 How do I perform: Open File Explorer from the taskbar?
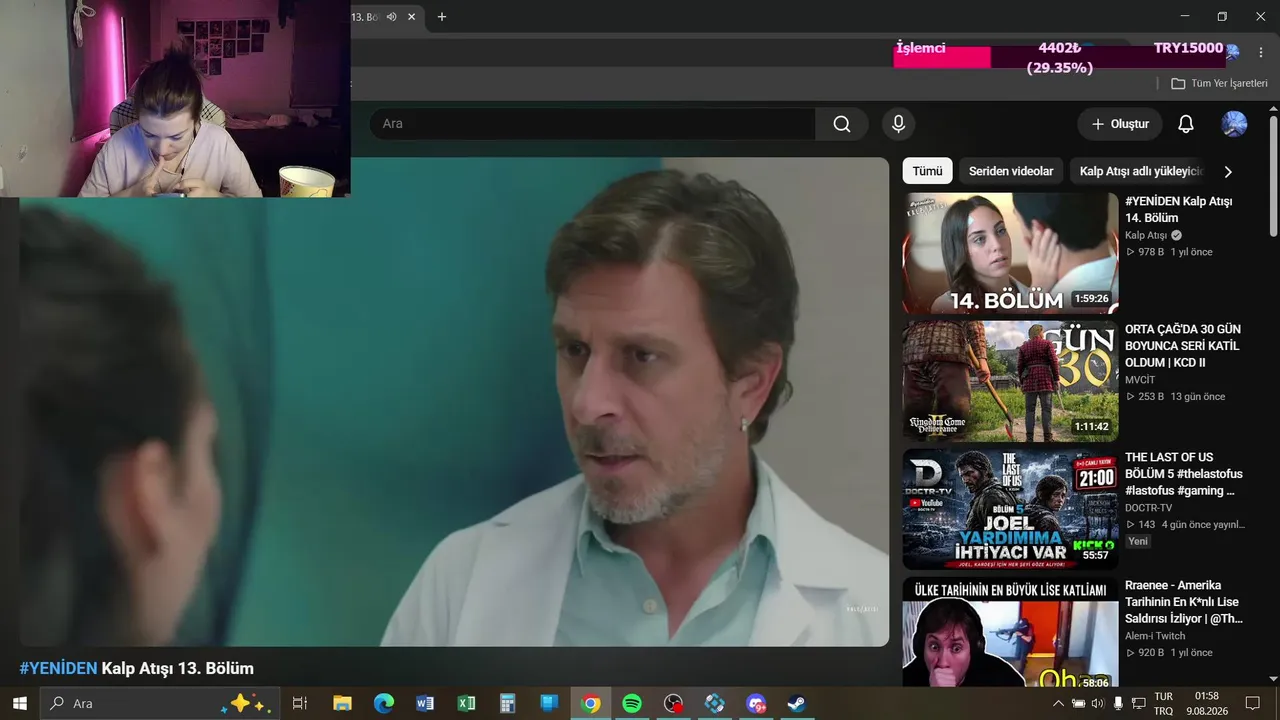coord(342,703)
